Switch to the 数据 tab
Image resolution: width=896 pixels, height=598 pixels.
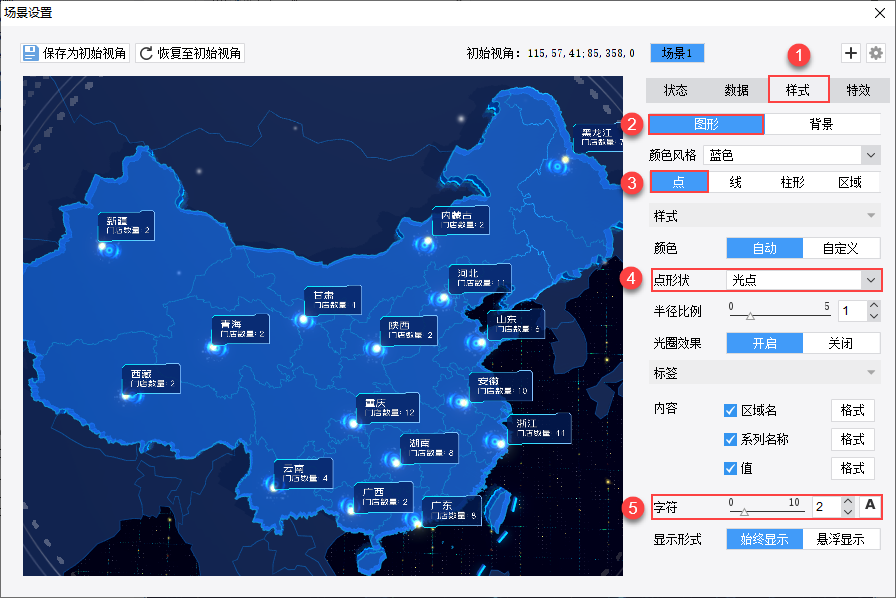point(737,90)
